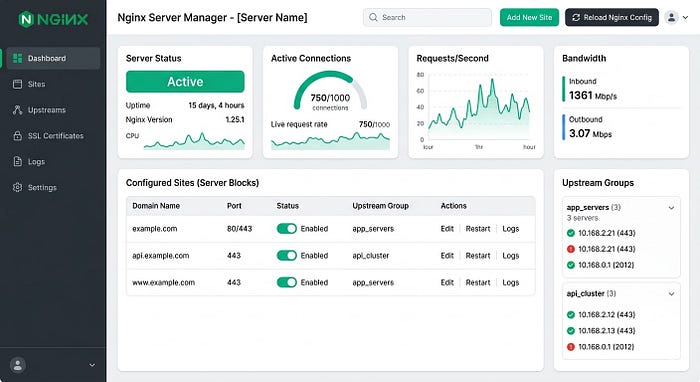This screenshot has height=382, width=700.
Task: Click the sidebar bottom user avatar
Action: click(18, 365)
